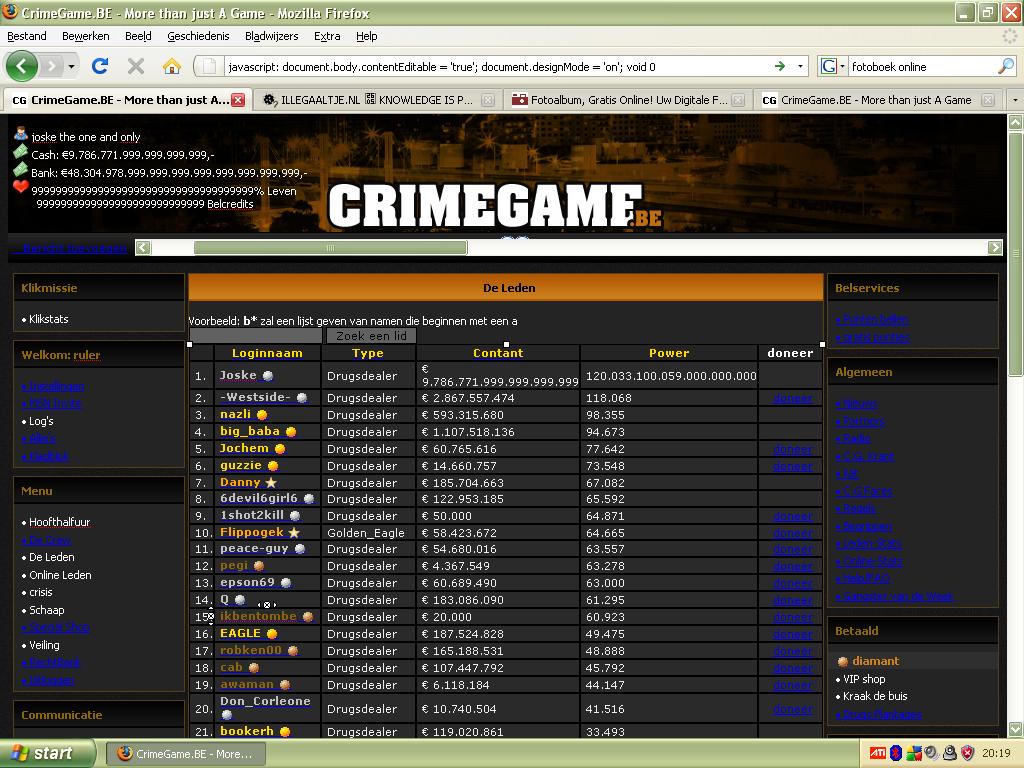Viewport: 1024px width, 768px height.
Task: Click the ATI tray icon
Action: click(878, 754)
